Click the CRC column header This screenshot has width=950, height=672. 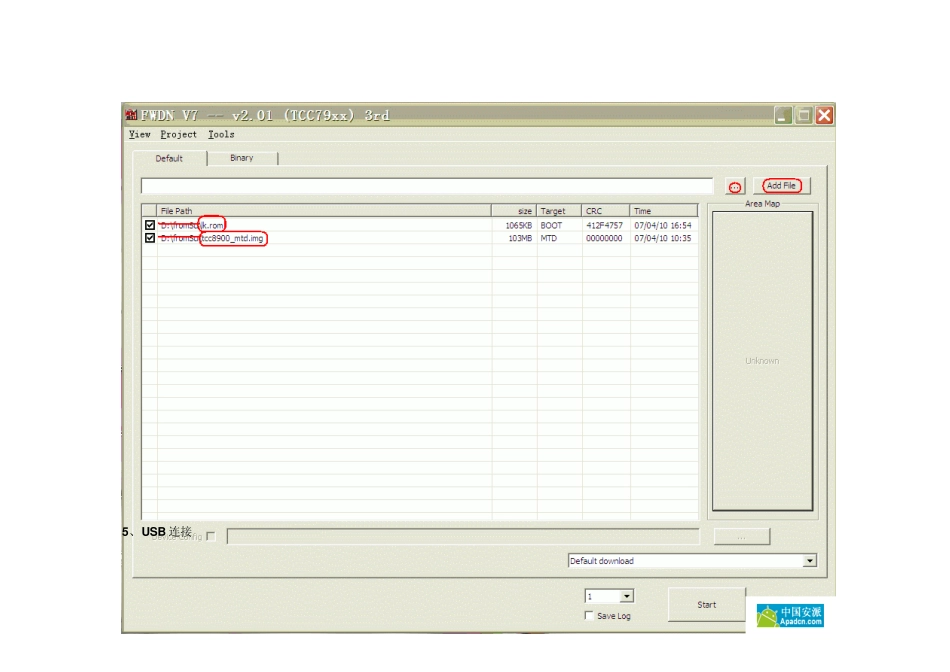606,211
